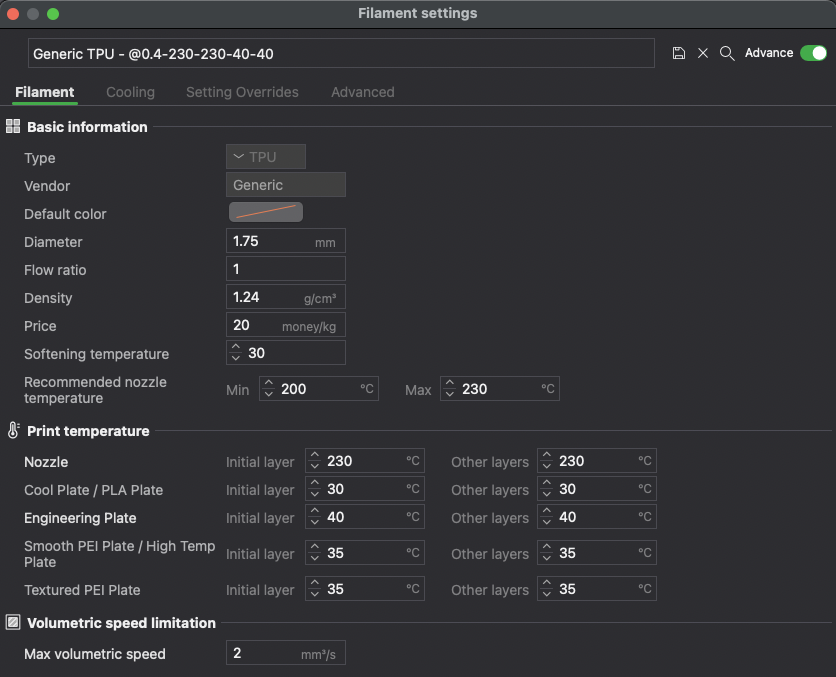This screenshot has height=677, width=836.
Task: Toggle the Advance mode switch
Action: [813, 53]
